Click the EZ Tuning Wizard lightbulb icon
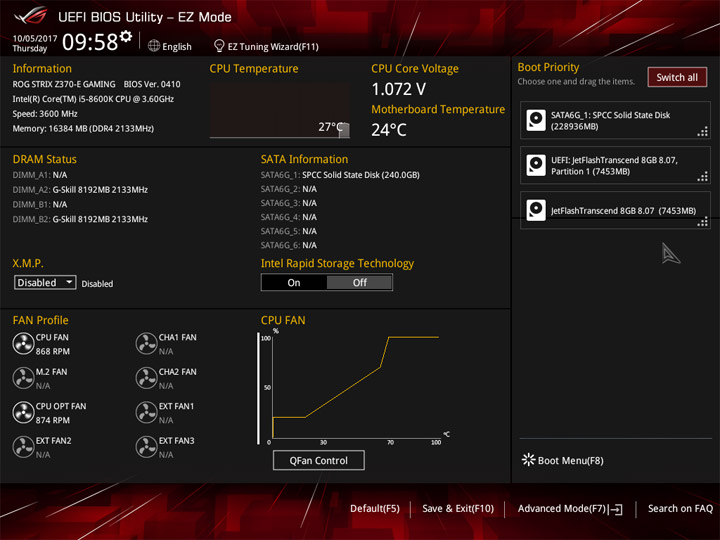 (x=219, y=46)
